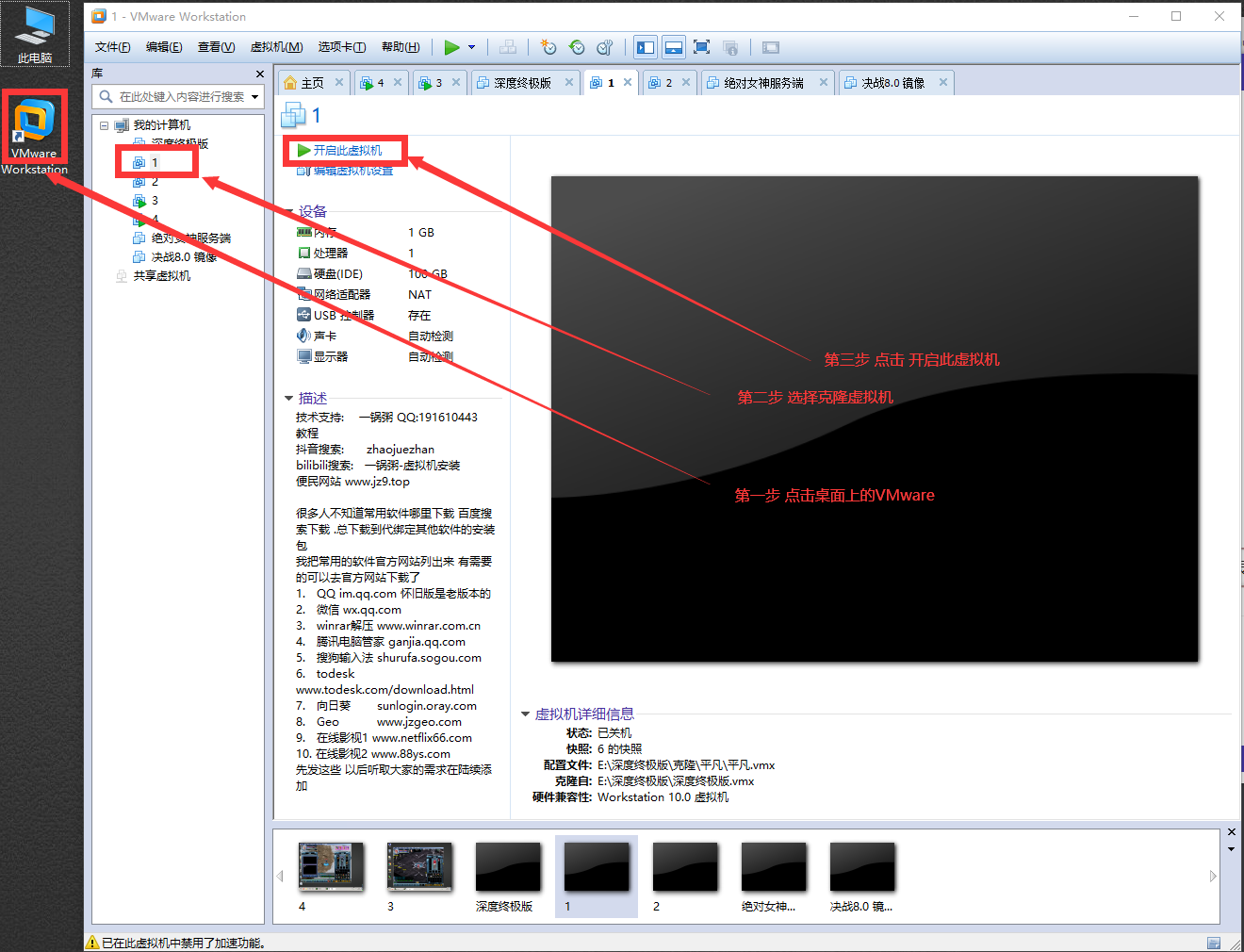Collapse the 描述 section

[288, 398]
